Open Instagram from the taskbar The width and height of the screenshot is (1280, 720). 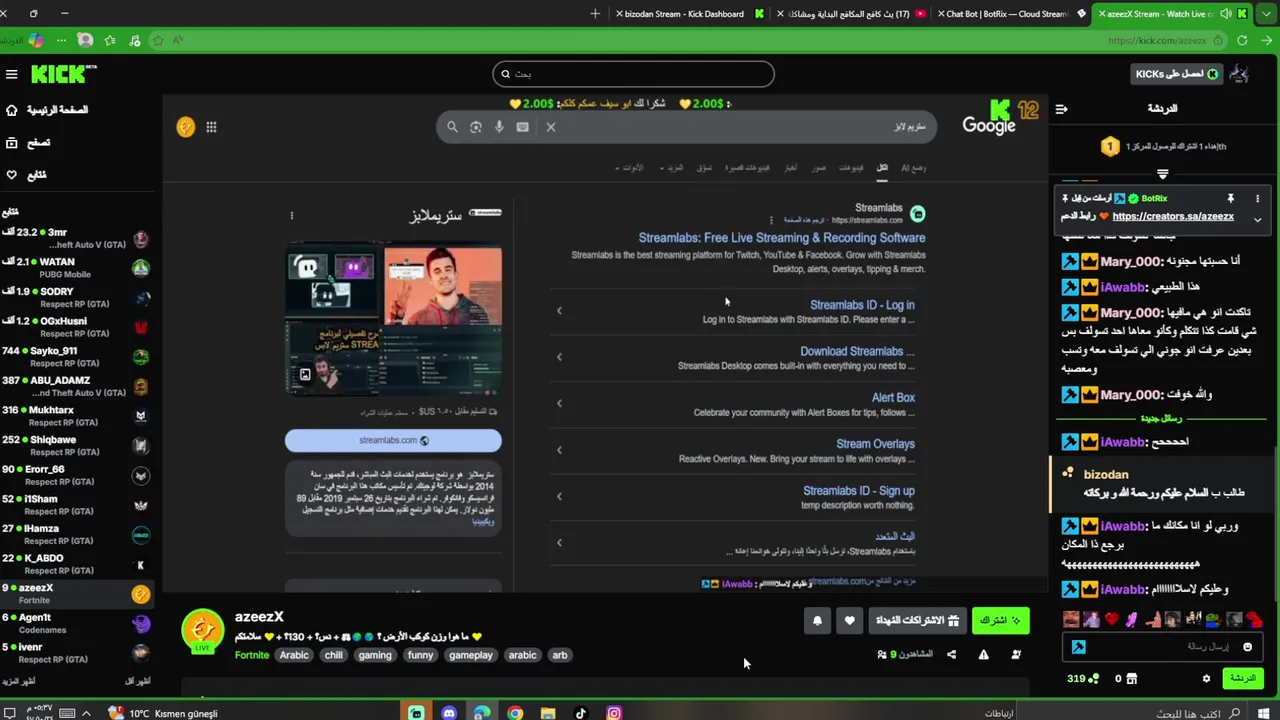pyautogui.click(x=614, y=713)
